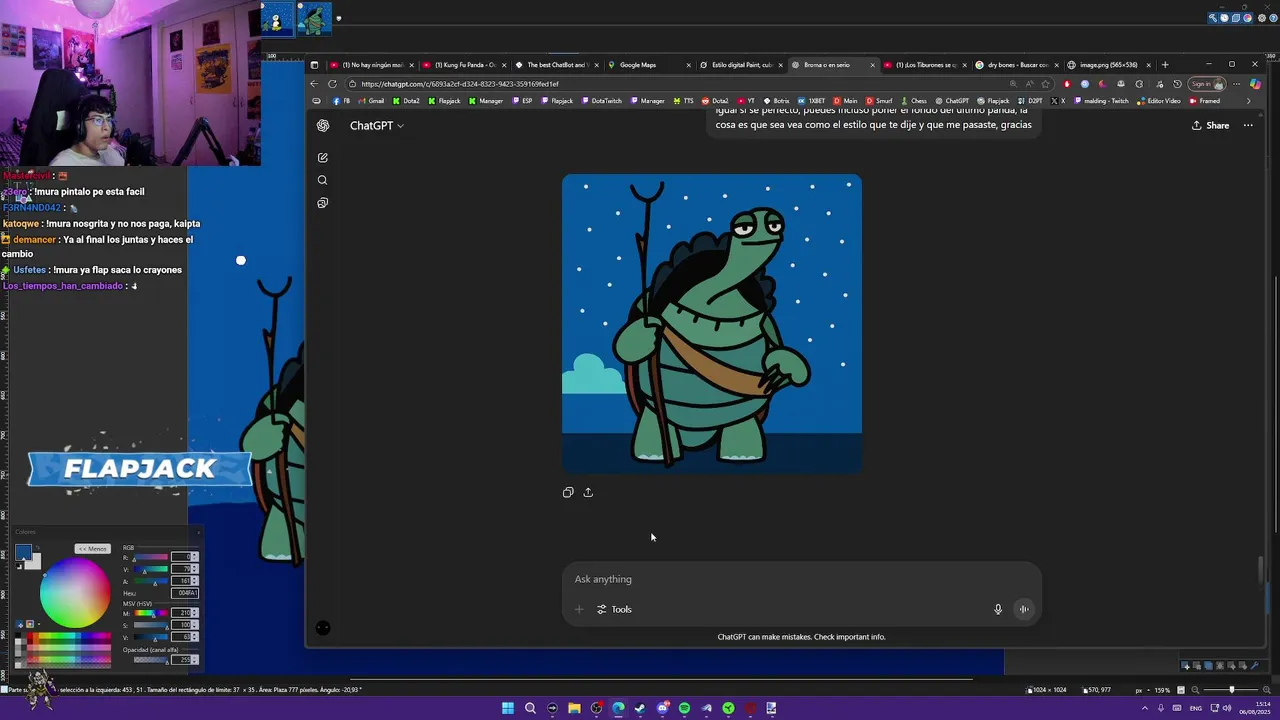Swap primary and secondary colors icon

[x=37, y=547]
